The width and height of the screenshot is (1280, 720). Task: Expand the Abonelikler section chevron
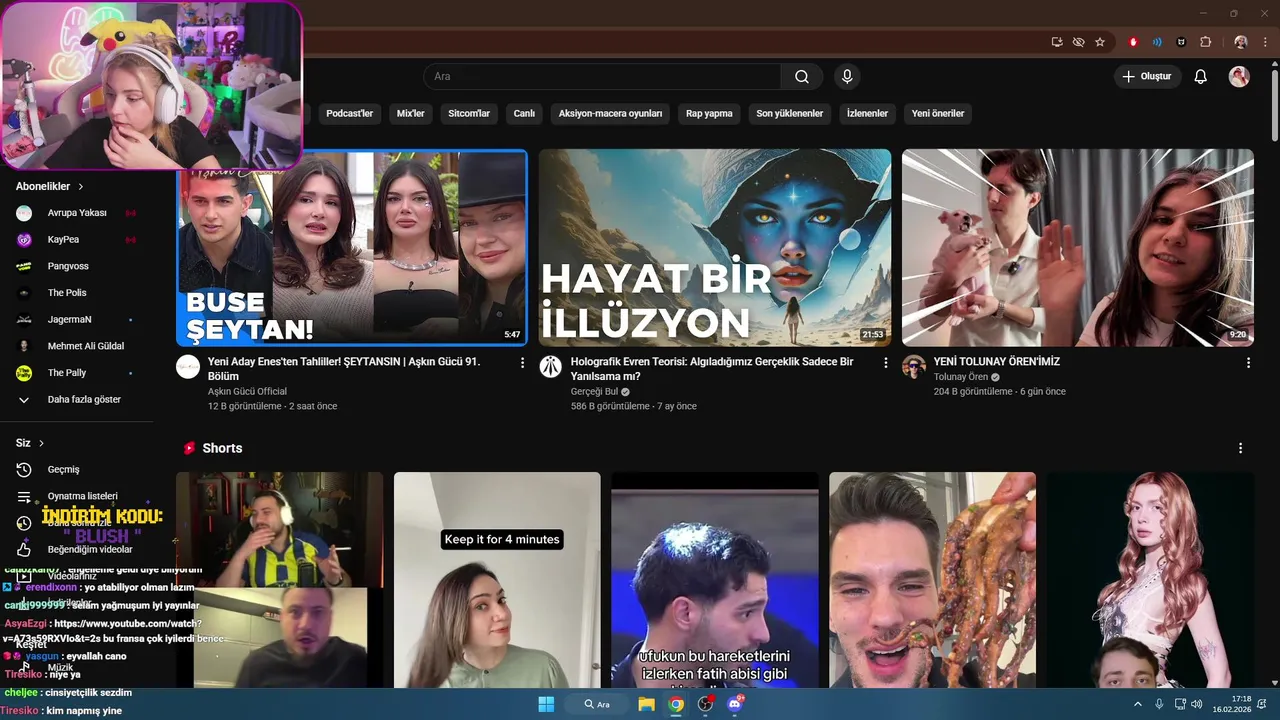(81, 187)
